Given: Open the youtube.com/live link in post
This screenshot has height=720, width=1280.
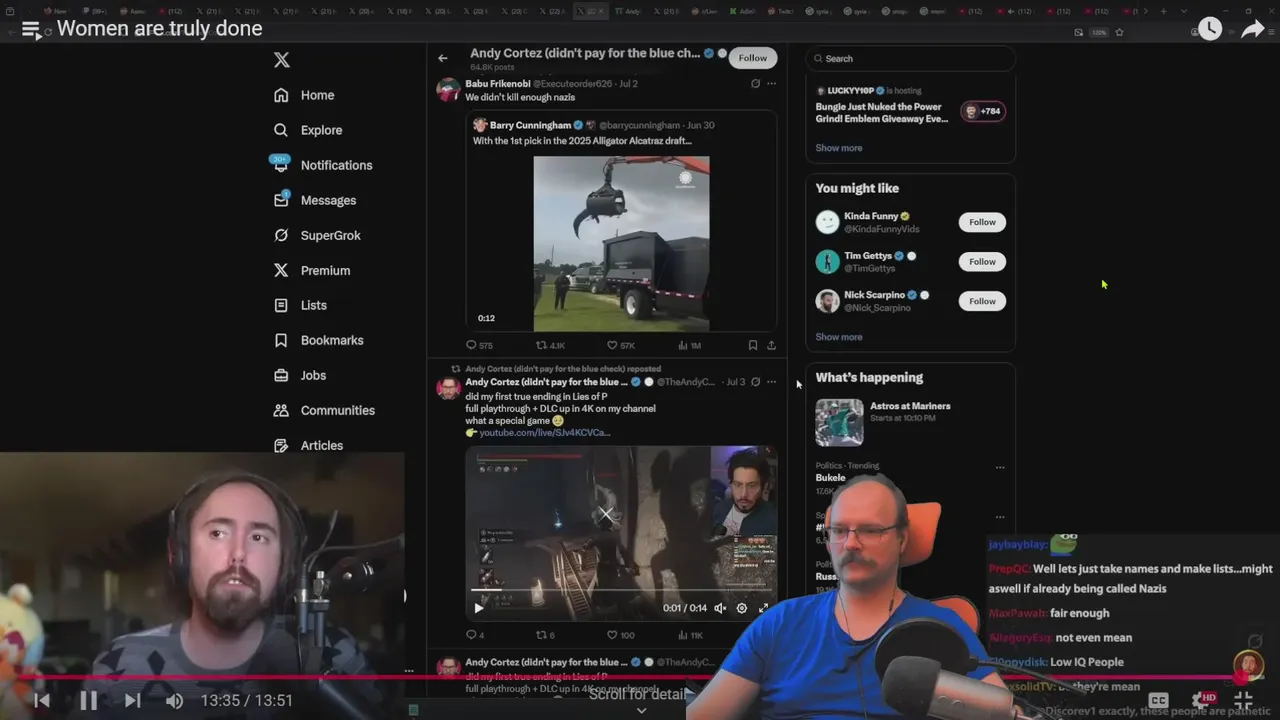Looking at the screenshot, I should pos(544,433).
